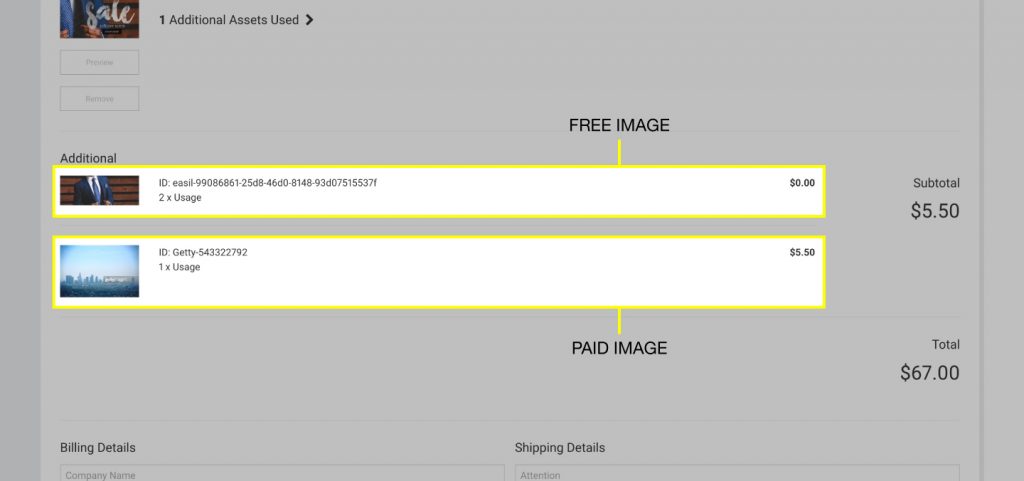Image resolution: width=1024 pixels, height=481 pixels.
Task: Open the suited man image thumbnail
Action: (99, 190)
